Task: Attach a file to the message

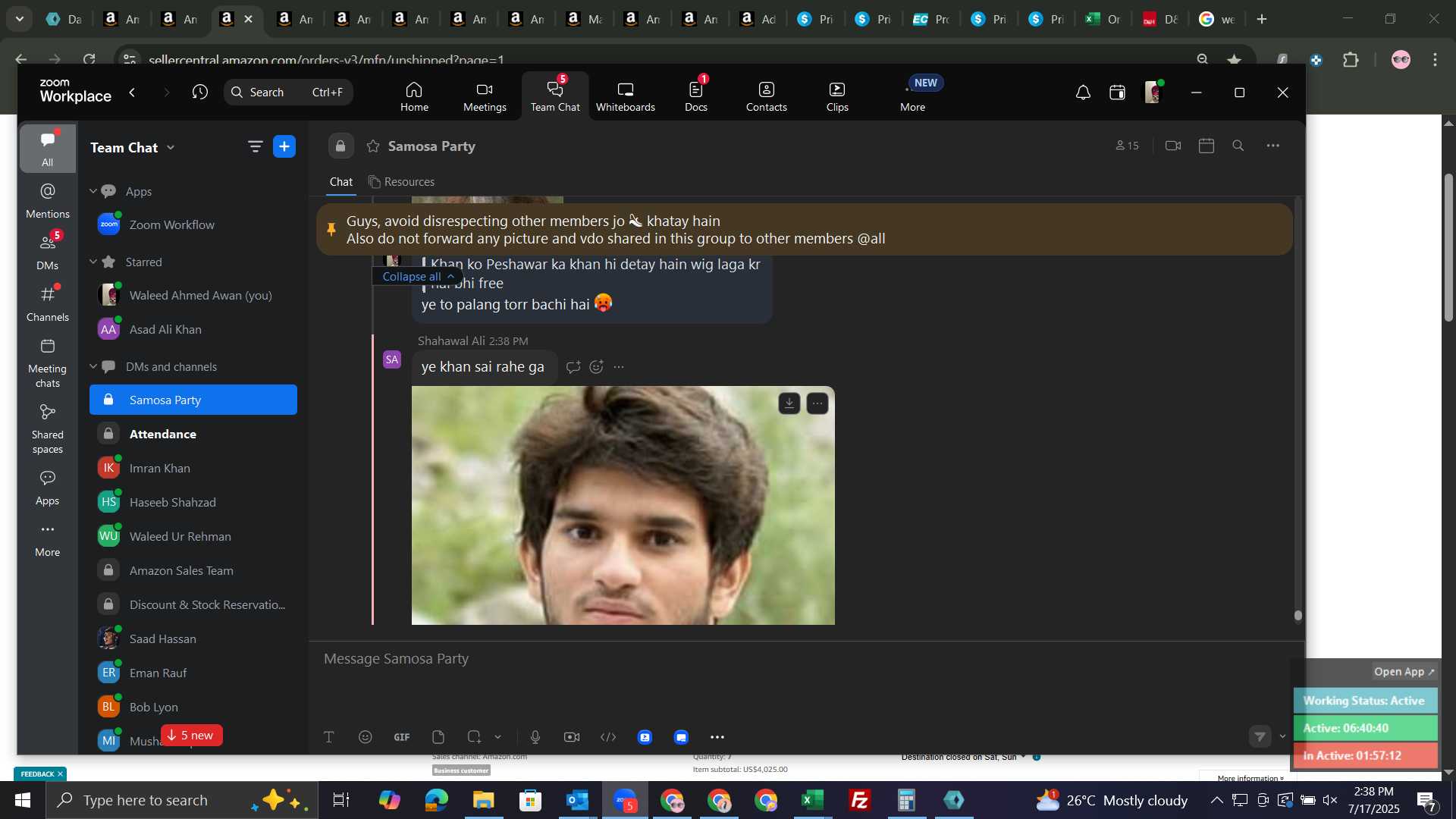Action: tap(438, 737)
